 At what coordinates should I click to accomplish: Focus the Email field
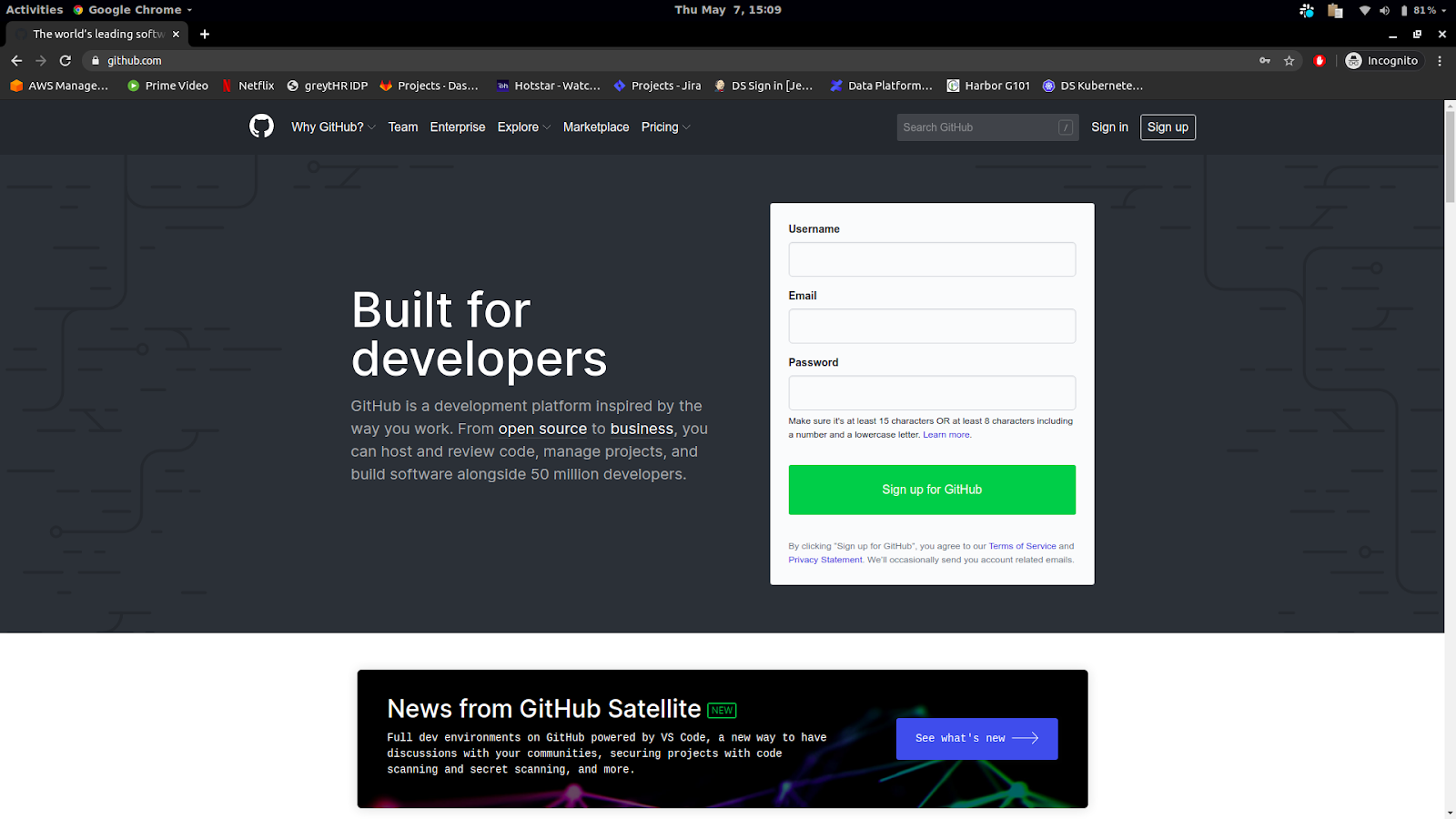pyautogui.click(x=932, y=326)
